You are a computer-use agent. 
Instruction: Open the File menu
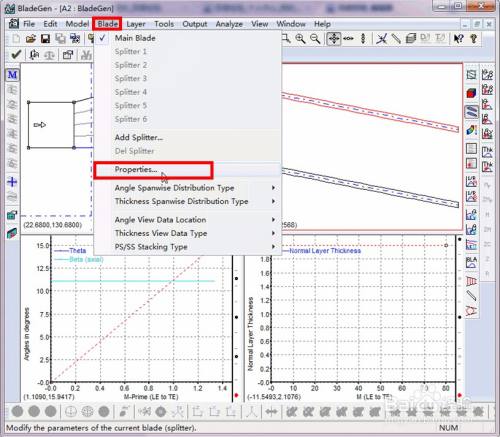coord(29,24)
